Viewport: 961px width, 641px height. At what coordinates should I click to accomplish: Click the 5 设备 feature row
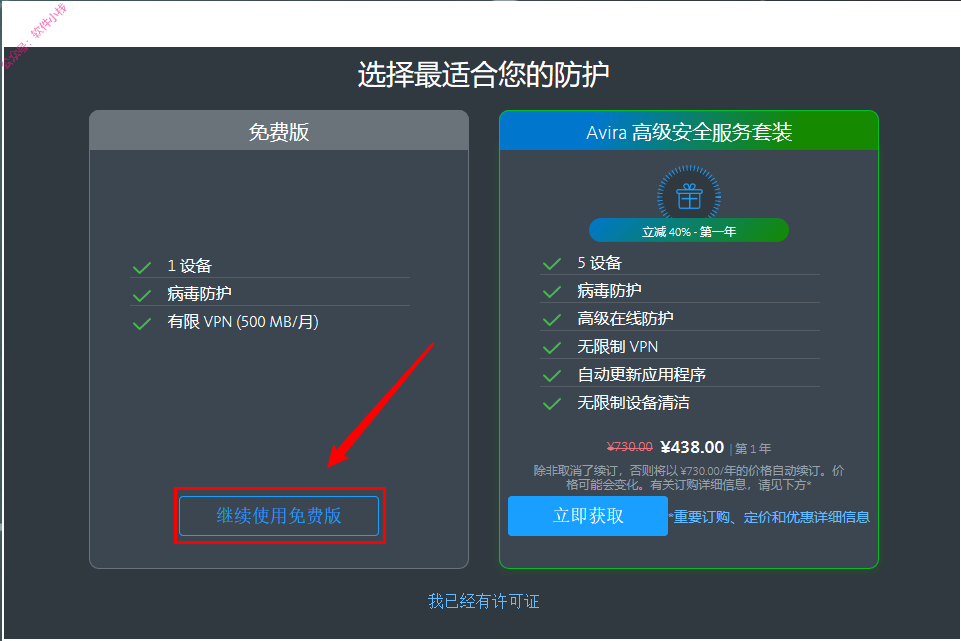[680, 263]
